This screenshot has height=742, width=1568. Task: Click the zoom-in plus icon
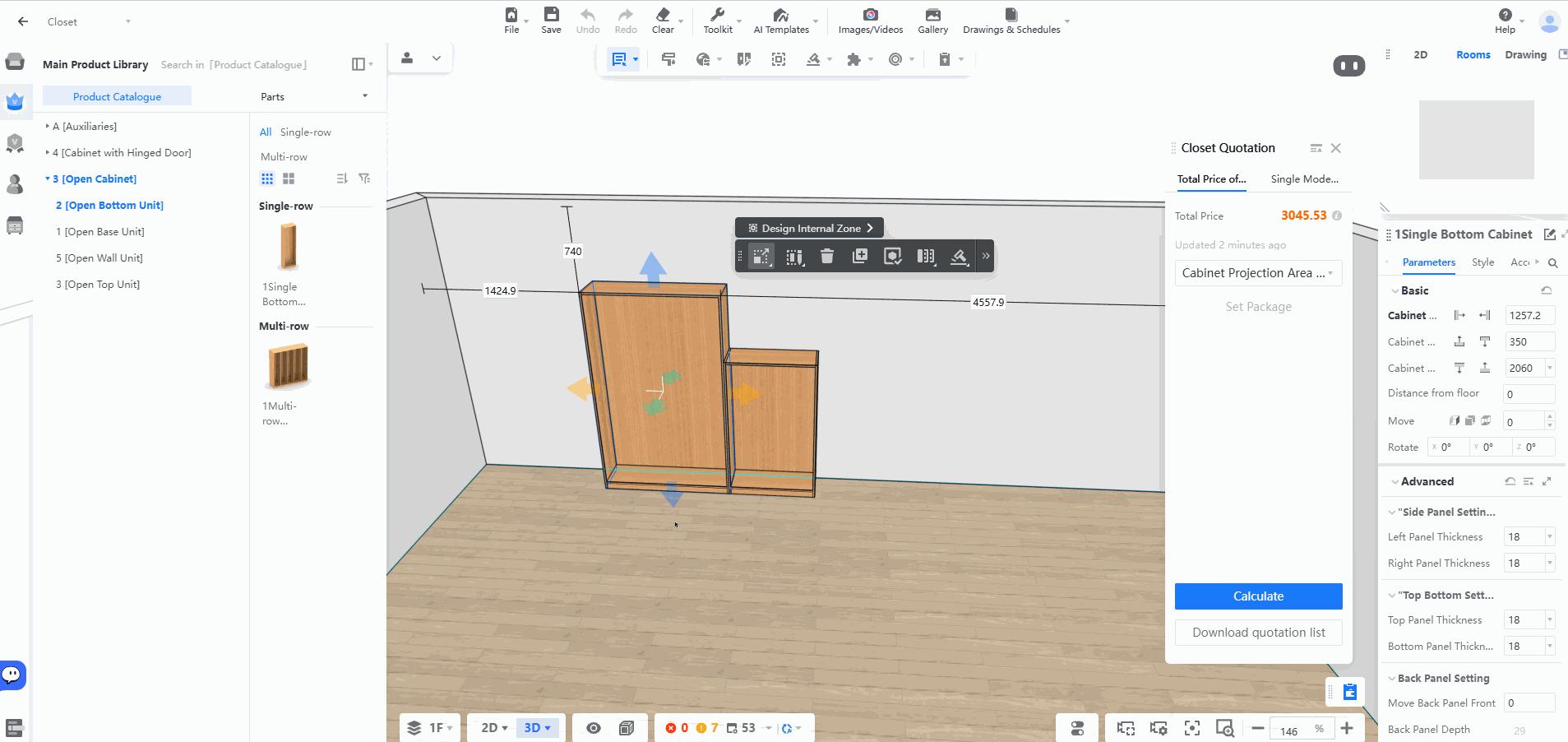1347,728
